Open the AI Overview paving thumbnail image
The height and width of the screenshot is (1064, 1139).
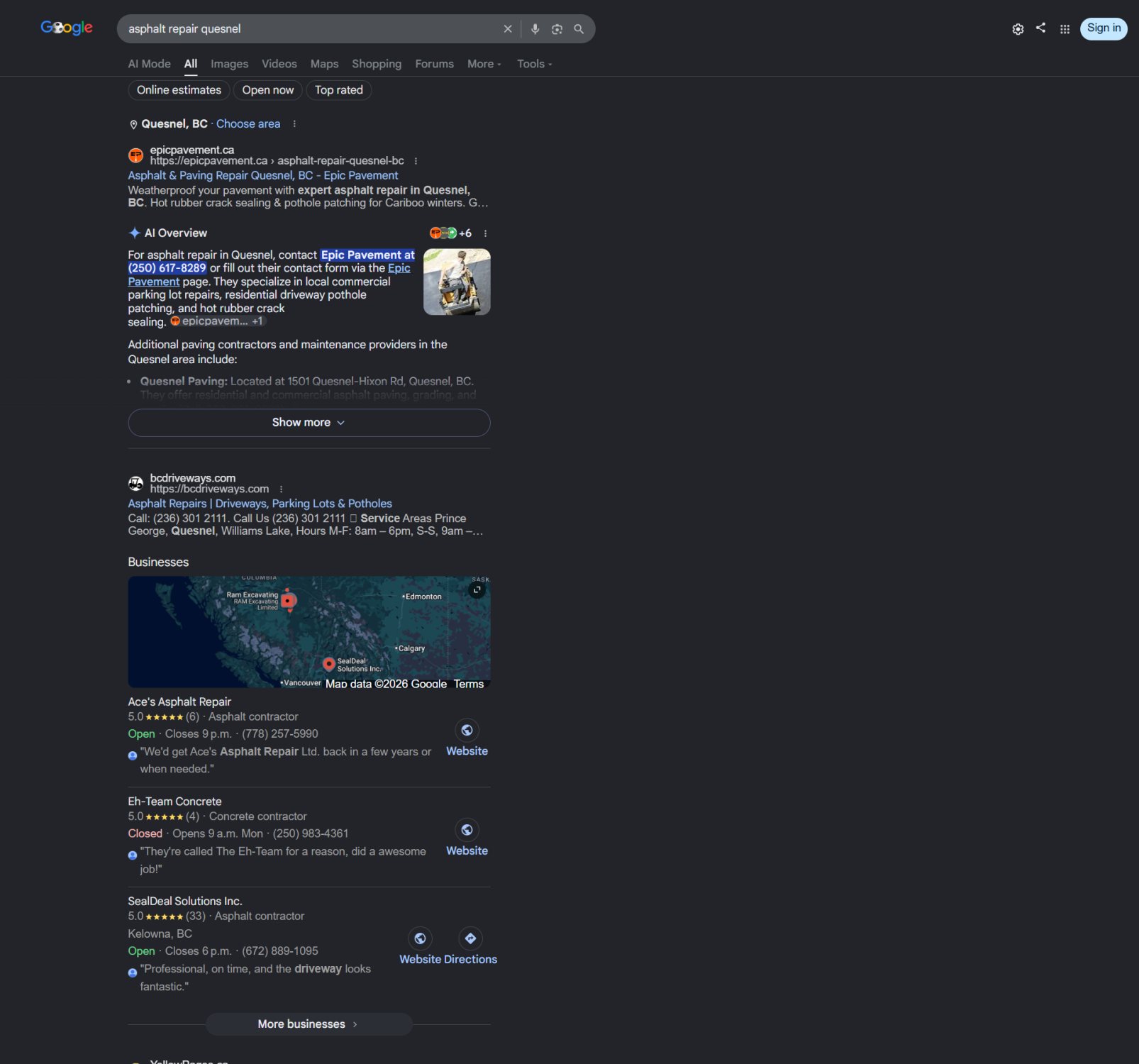click(457, 282)
